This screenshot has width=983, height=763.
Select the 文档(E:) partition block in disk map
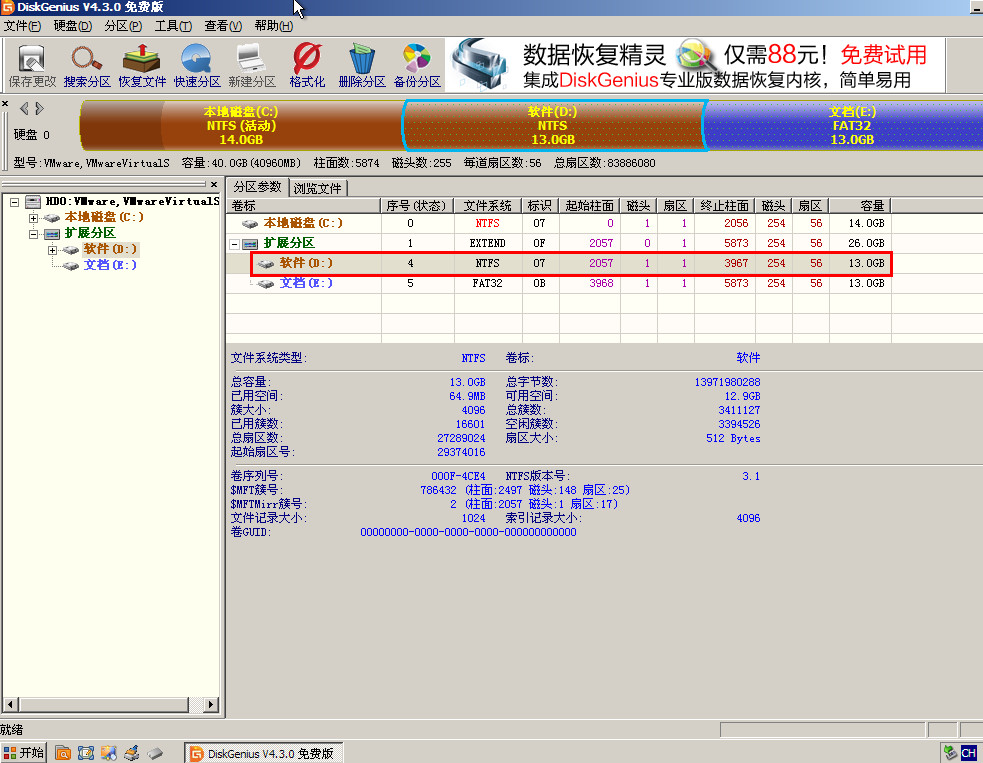click(844, 125)
